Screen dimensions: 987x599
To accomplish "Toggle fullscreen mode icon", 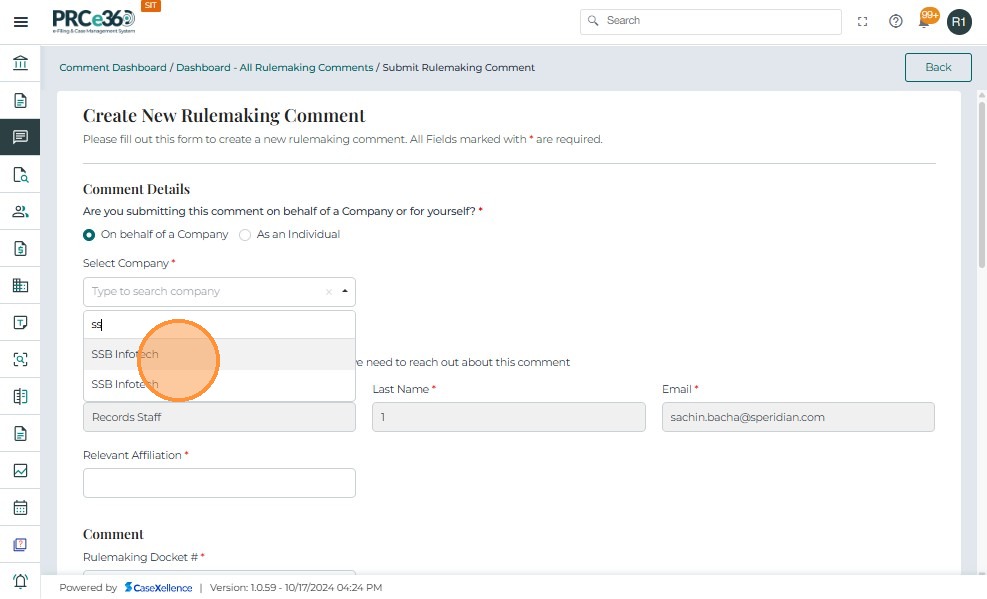I will 863,22.
